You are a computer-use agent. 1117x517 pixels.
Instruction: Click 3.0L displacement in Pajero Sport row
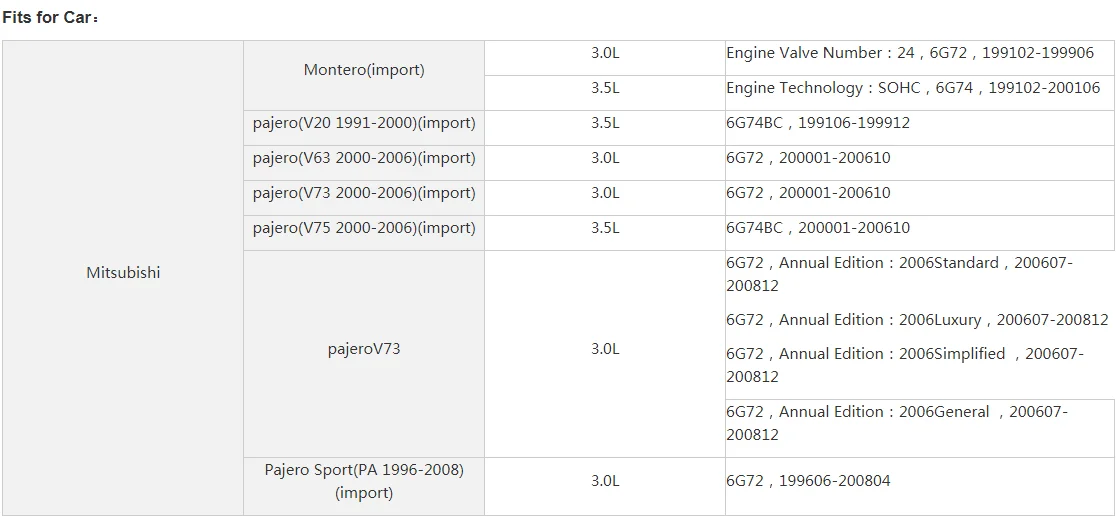605,481
